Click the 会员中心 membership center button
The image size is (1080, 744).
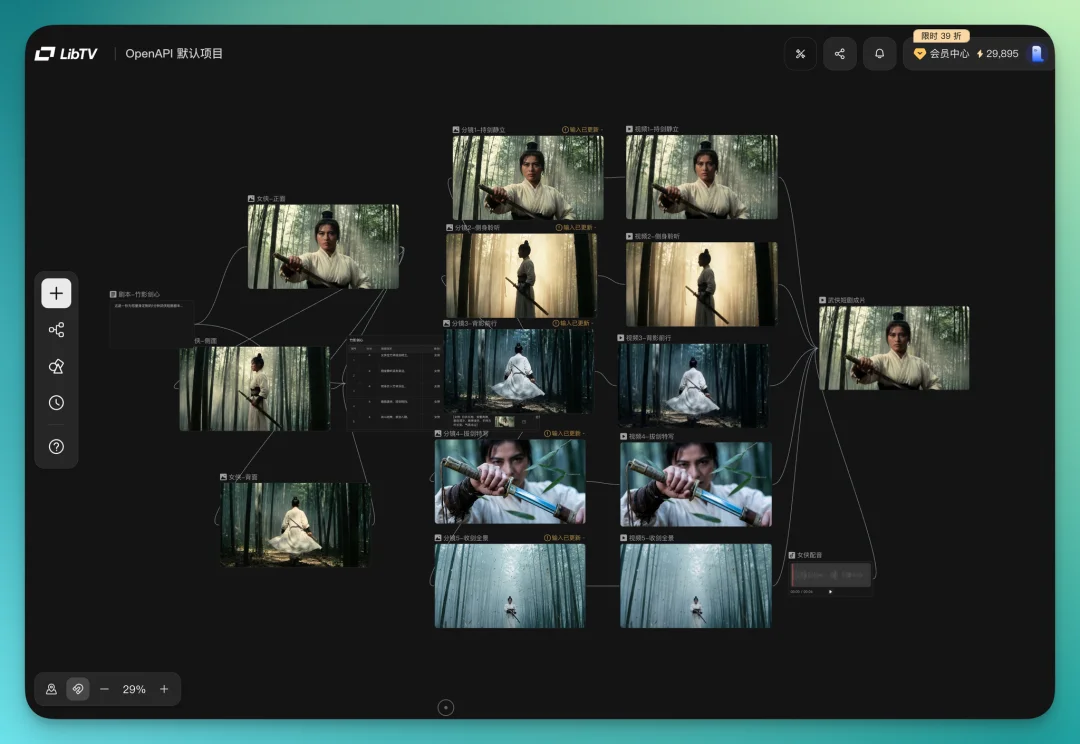941,54
